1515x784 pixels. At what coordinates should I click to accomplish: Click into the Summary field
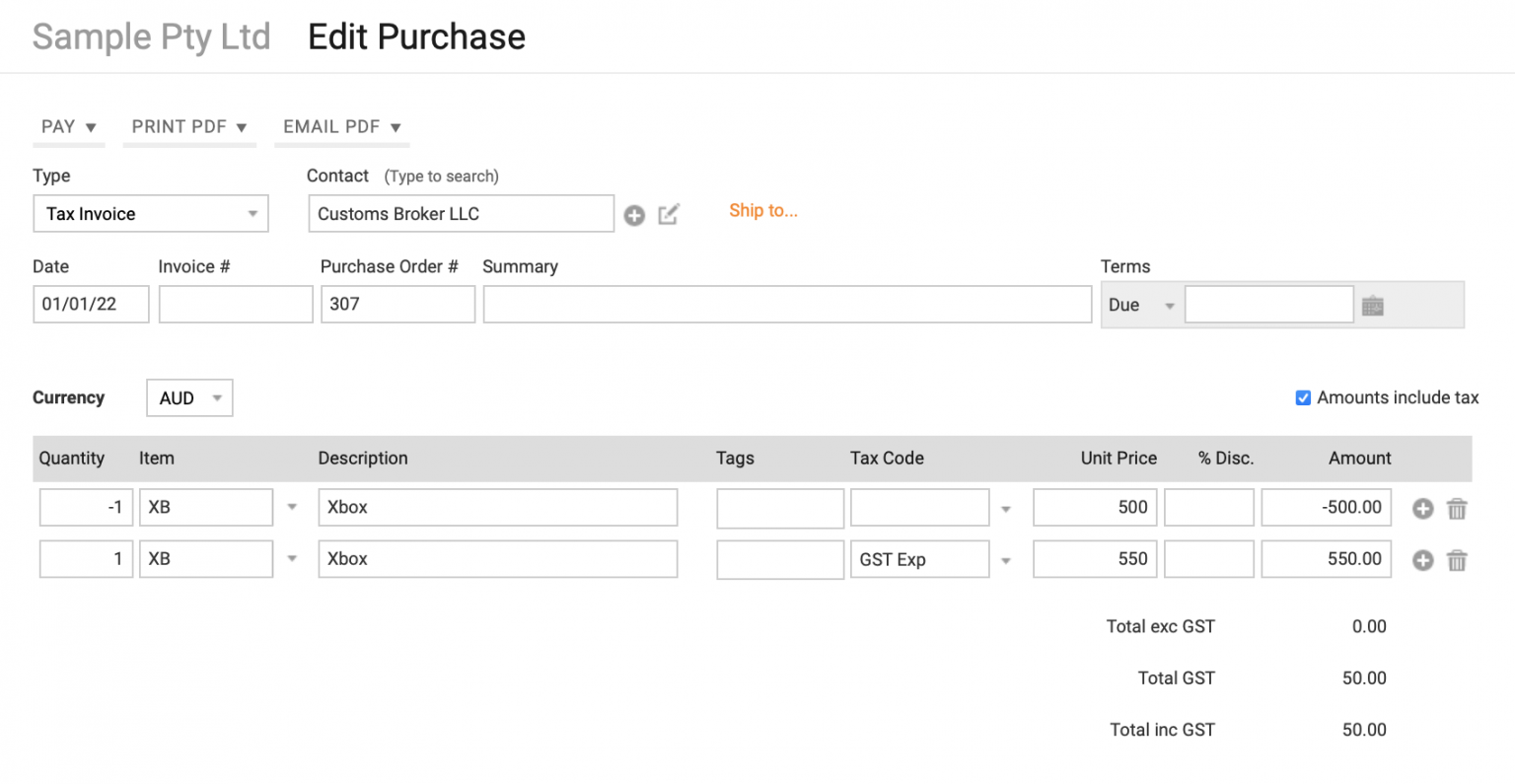pos(786,304)
